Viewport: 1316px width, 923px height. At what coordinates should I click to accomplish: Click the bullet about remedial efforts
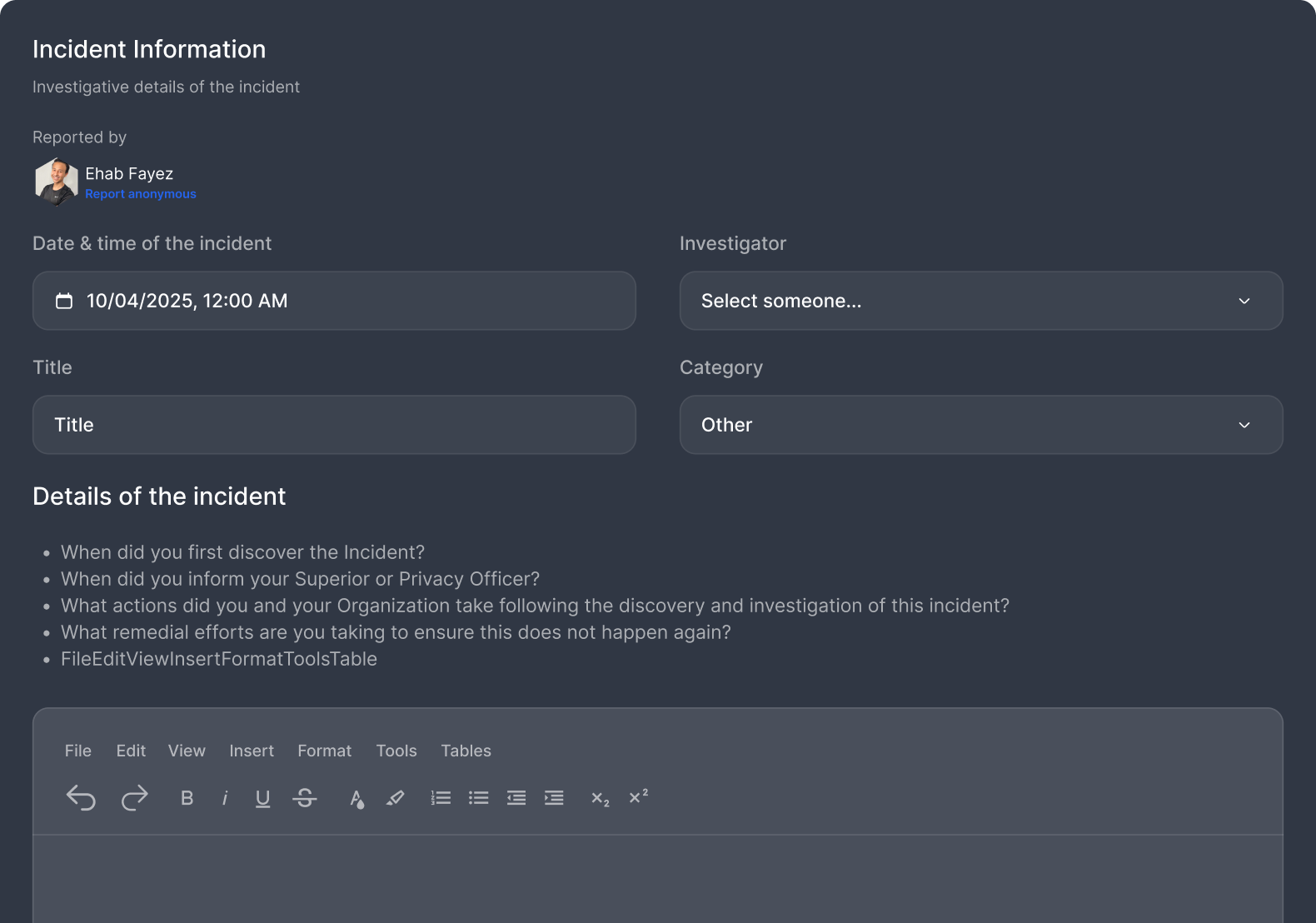396,632
